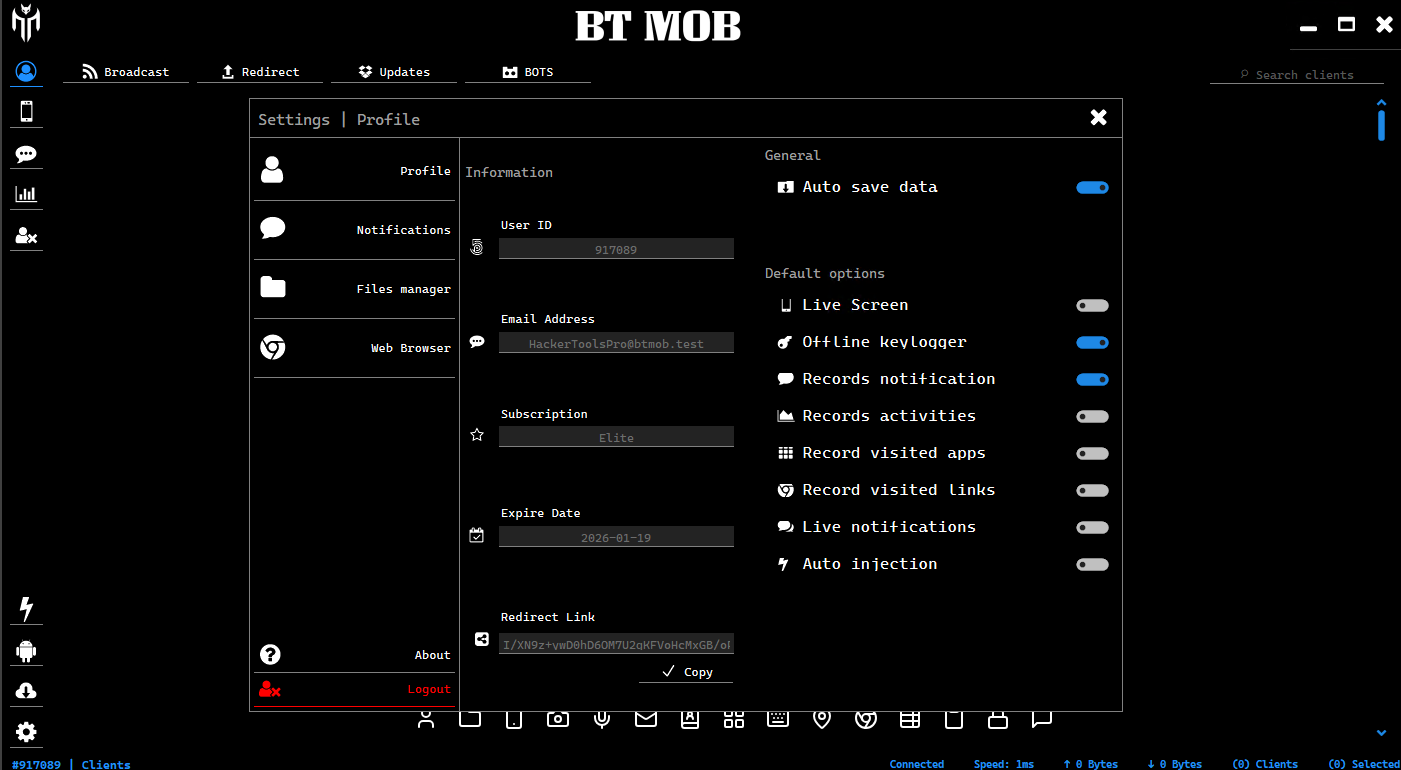This screenshot has height=770, width=1401.
Task: Click the envelope mail icon in the bottom toolbar
Action: (646, 718)
